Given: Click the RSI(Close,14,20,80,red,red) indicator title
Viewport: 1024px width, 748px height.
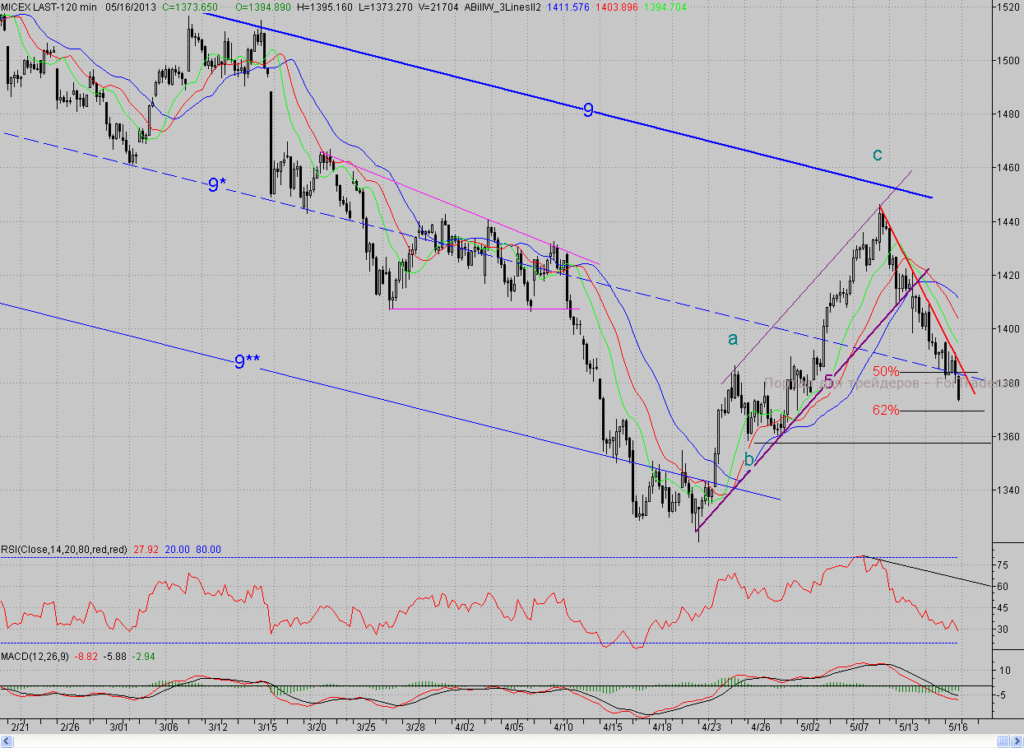Looking at the screenshot, I should (x=64, y=550).
